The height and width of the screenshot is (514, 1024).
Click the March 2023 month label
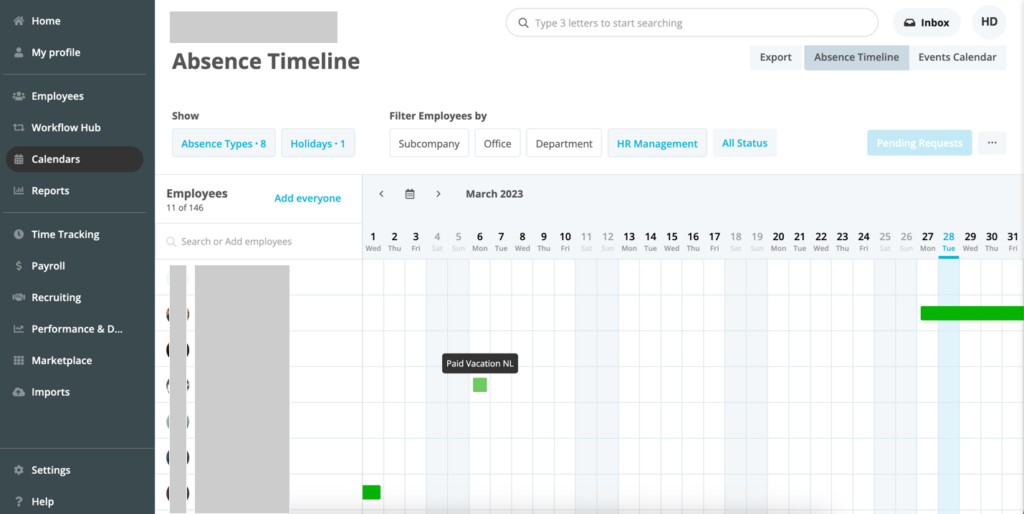[x=494, y=194]
